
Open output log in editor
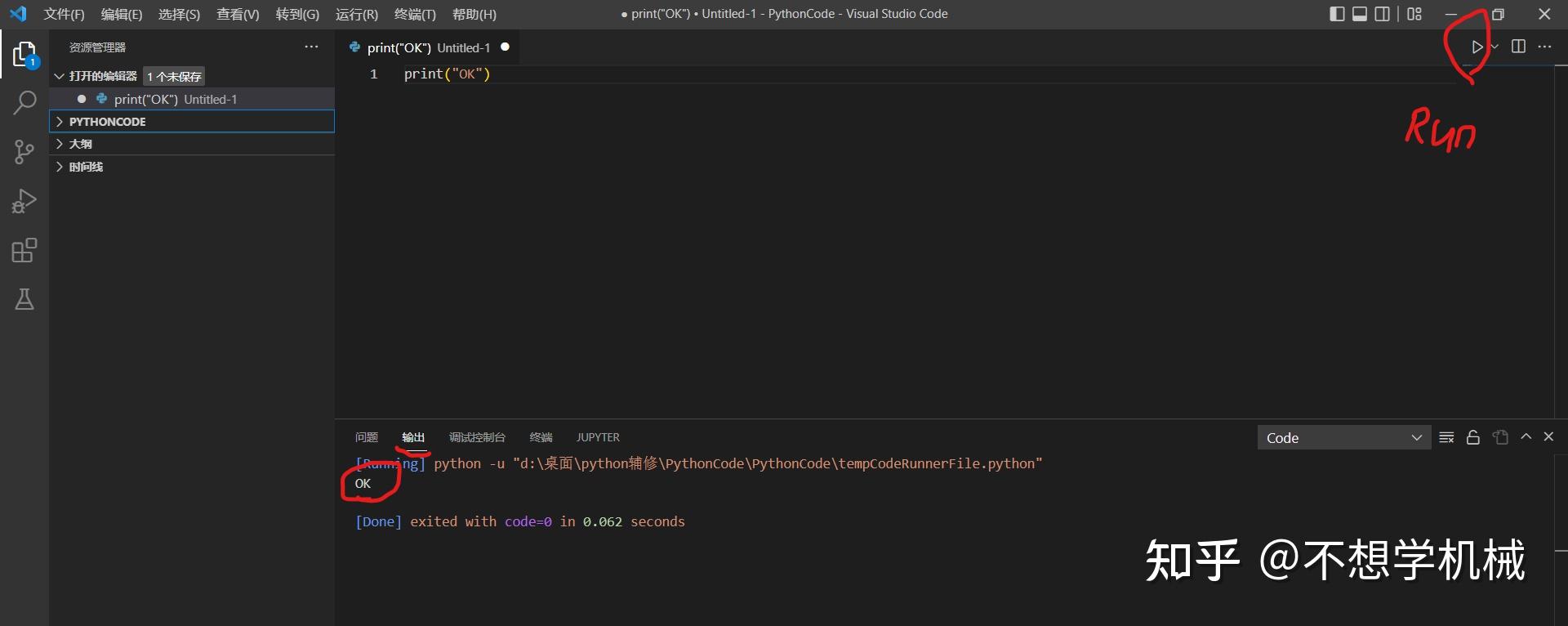tap(1500, 437)
